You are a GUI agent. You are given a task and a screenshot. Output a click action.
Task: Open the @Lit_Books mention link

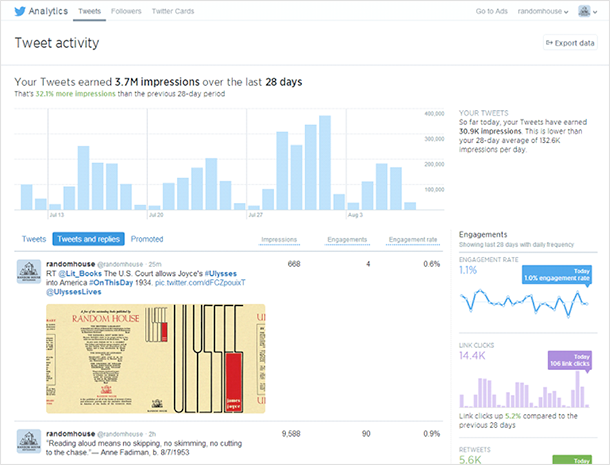80,274
